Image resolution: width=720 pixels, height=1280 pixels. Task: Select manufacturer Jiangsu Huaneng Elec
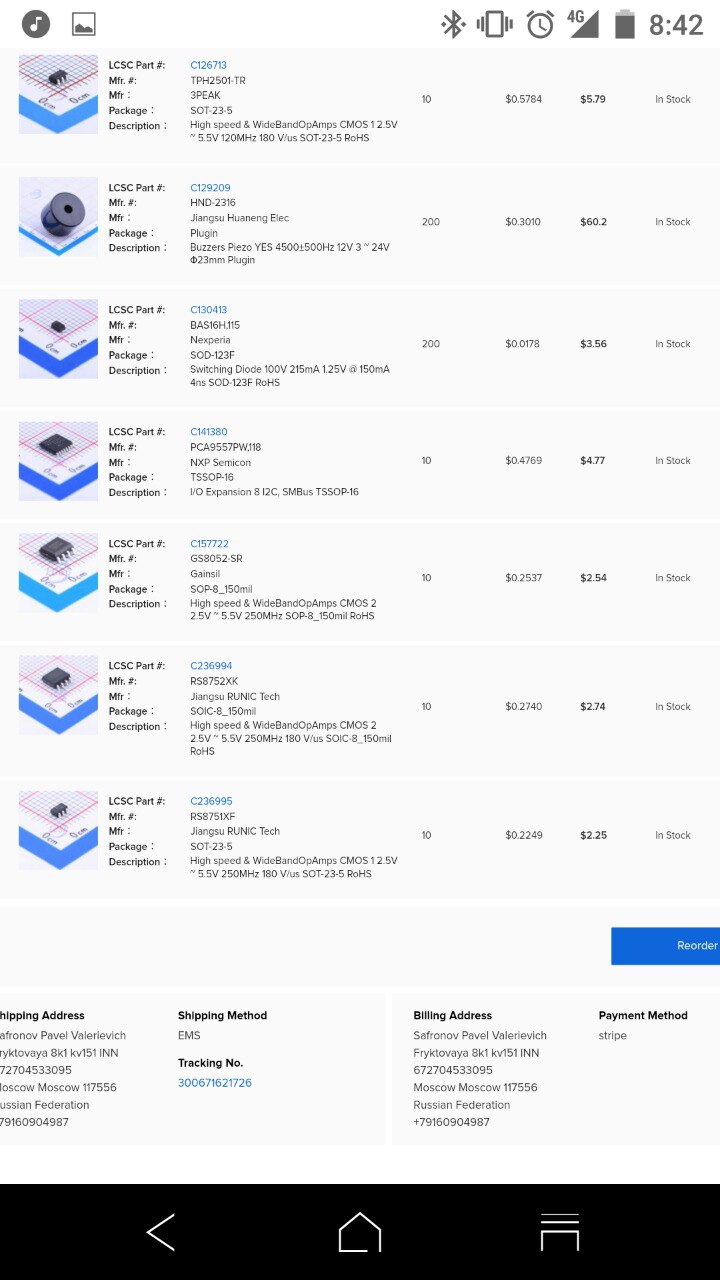tap(240, 218)
